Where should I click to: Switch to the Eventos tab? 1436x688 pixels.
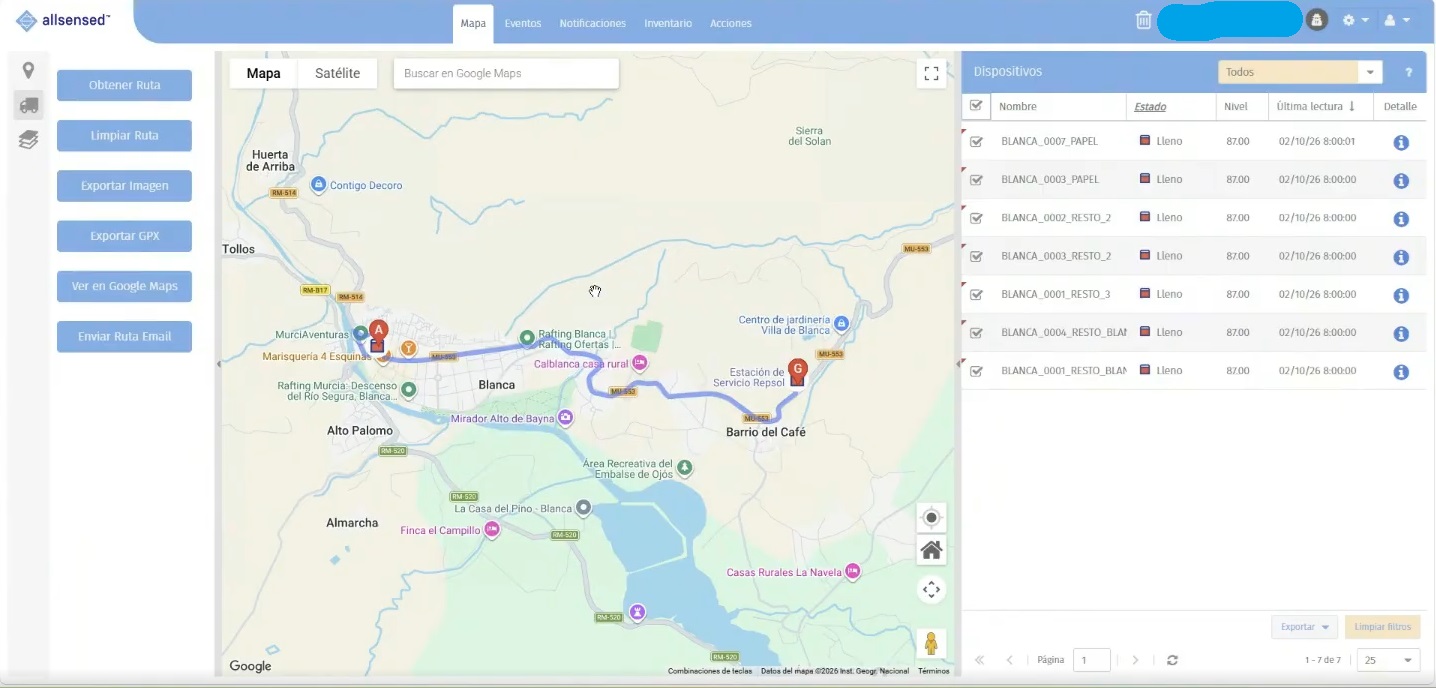coord(523,23)
